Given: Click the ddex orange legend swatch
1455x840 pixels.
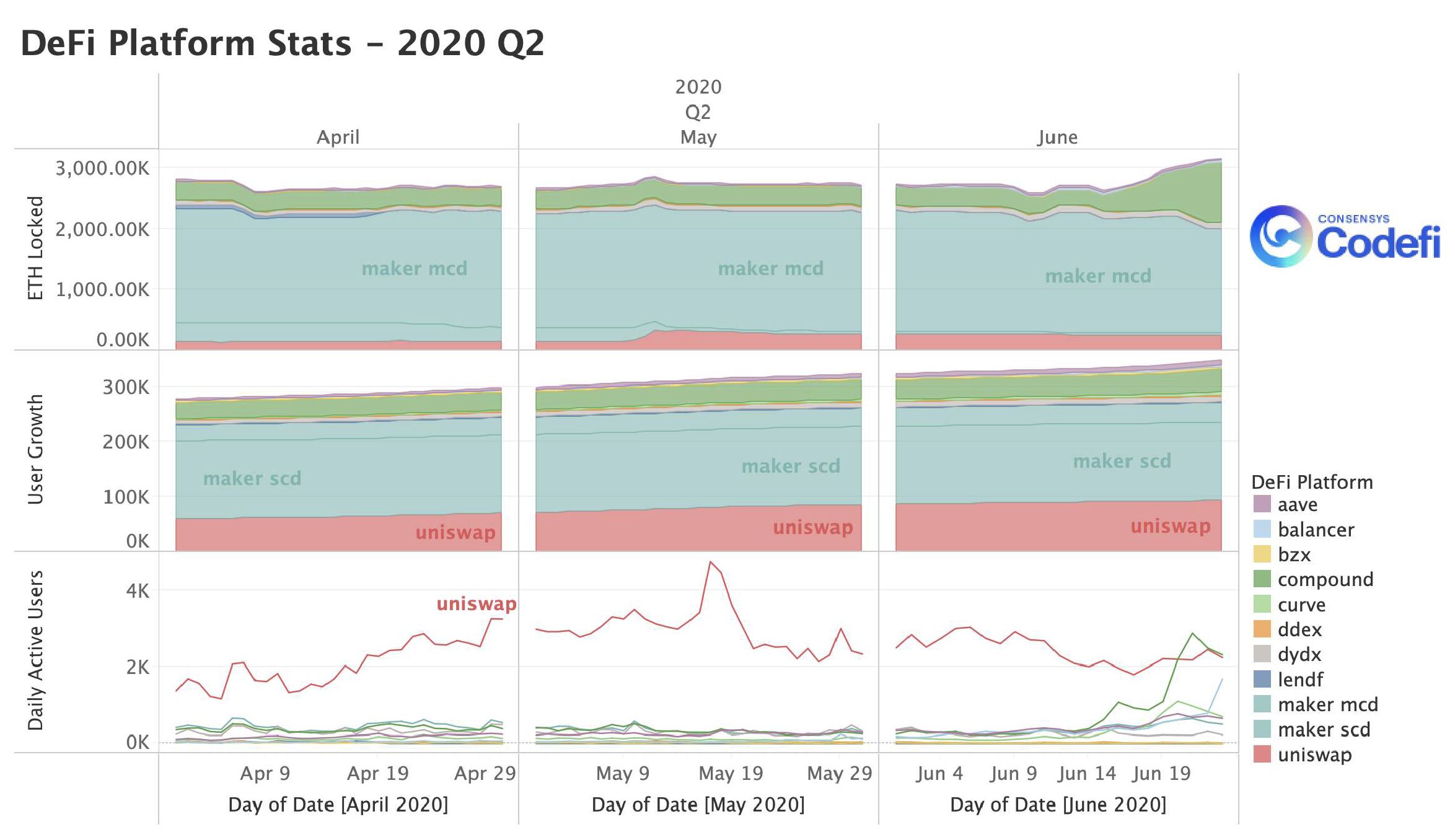Looking at the screenshot, I should pos(1262,629).
